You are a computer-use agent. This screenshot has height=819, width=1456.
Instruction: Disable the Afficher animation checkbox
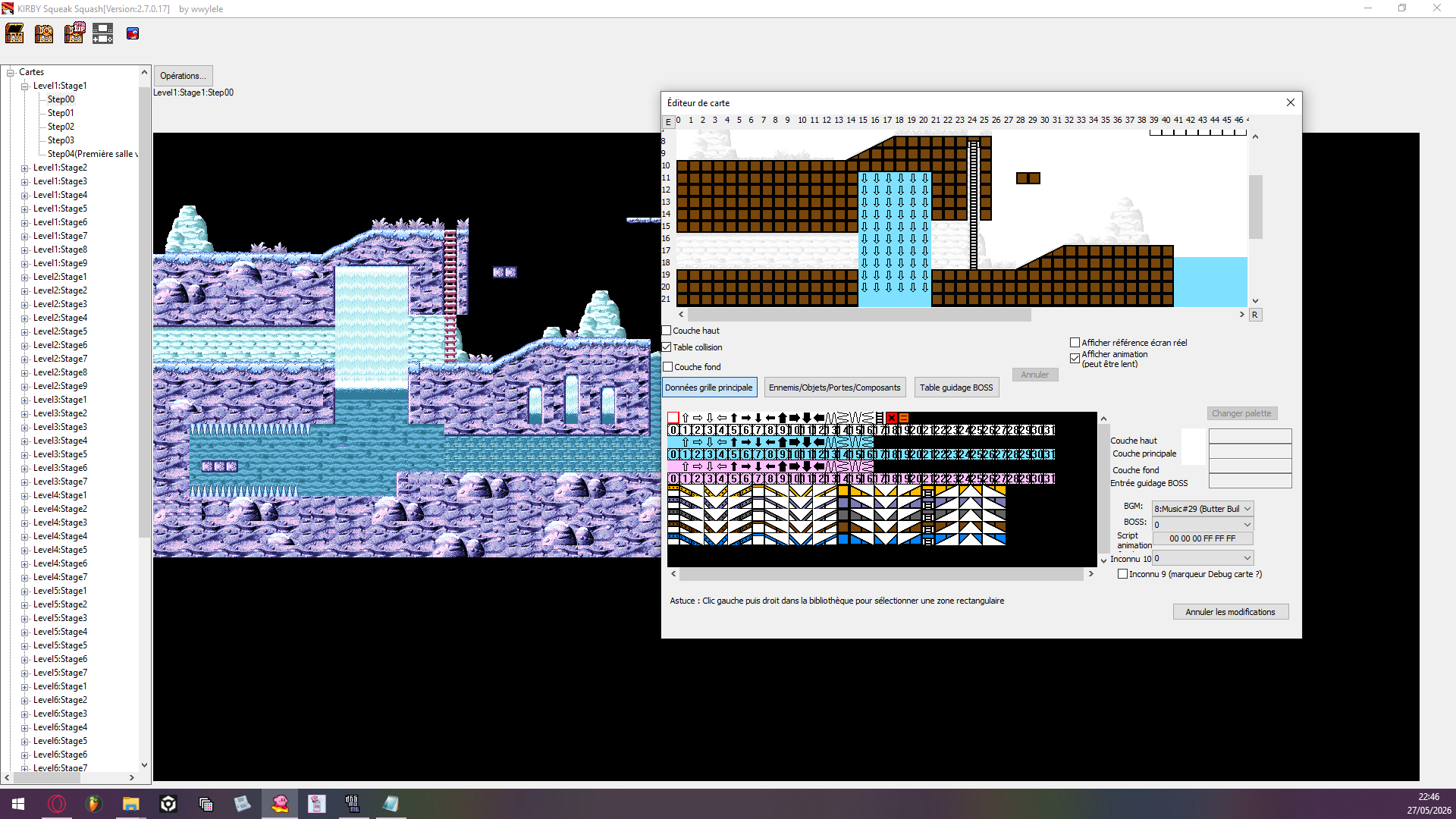1075,359
